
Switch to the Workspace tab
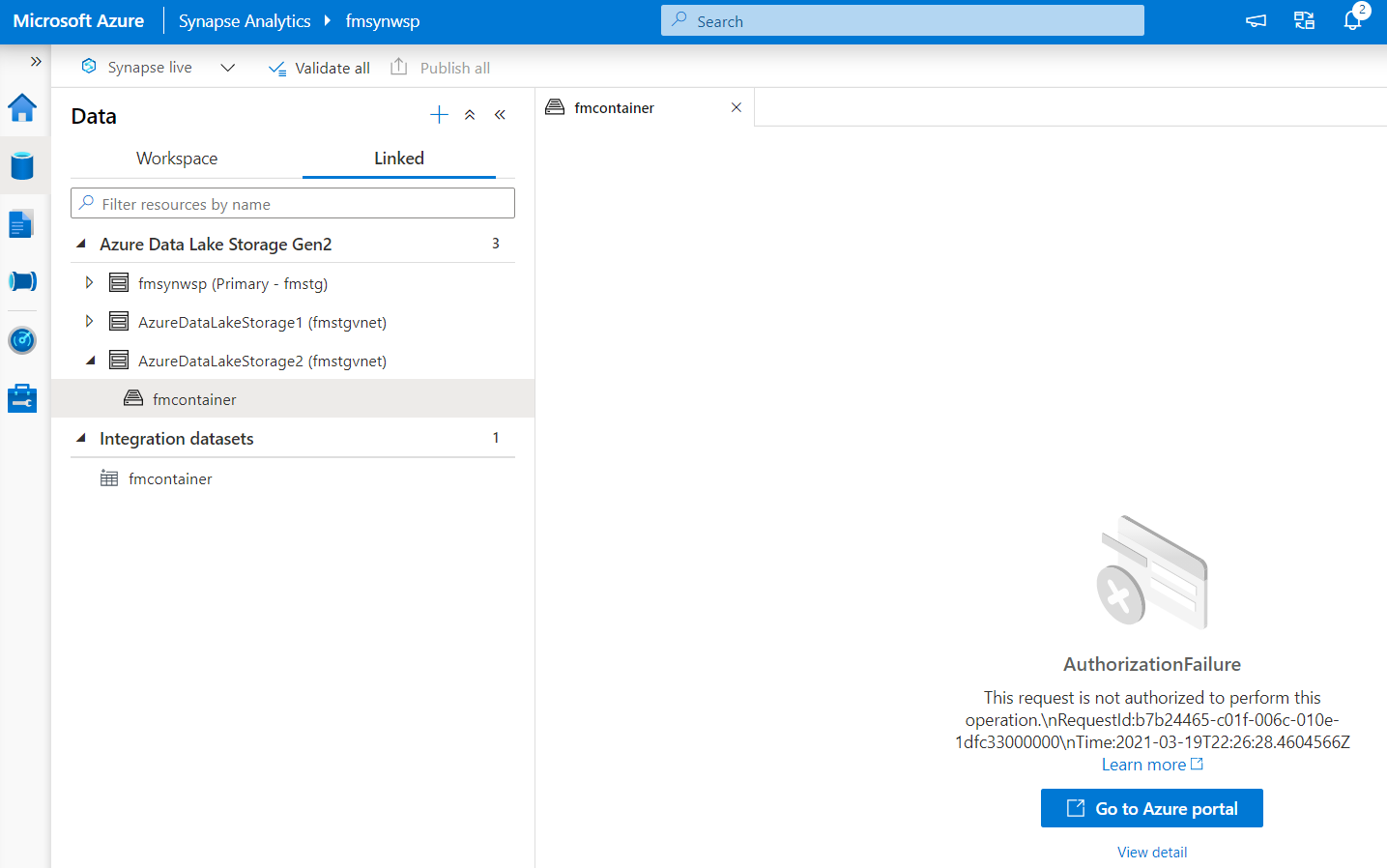[x=177, y=159]
